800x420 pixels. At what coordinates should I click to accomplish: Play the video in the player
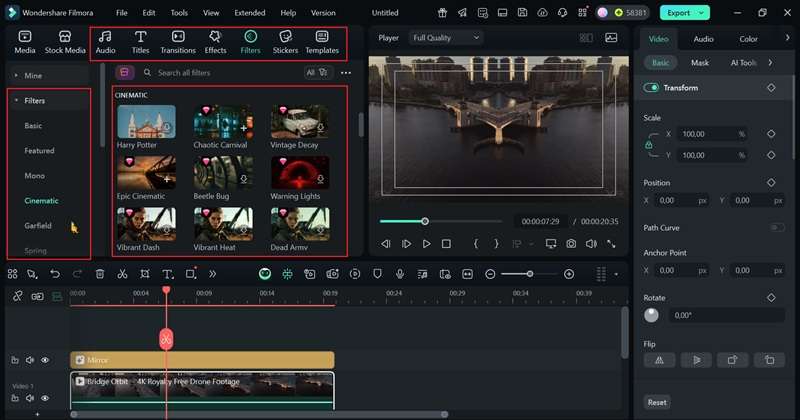pyautogui.click(x=426, y=244)
